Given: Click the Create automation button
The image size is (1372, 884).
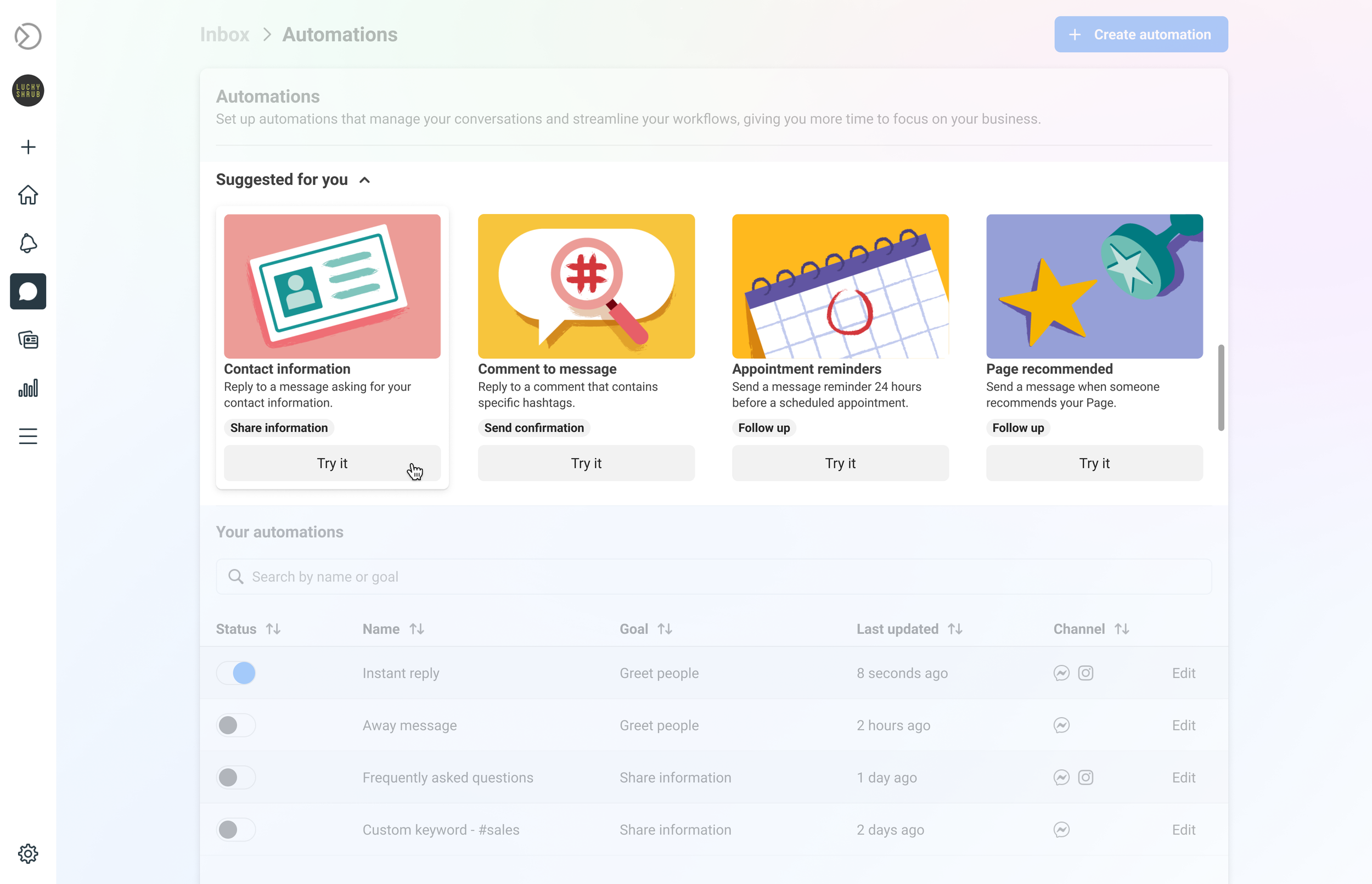Looking at the screenshot, I should (x=1140, y=35).
